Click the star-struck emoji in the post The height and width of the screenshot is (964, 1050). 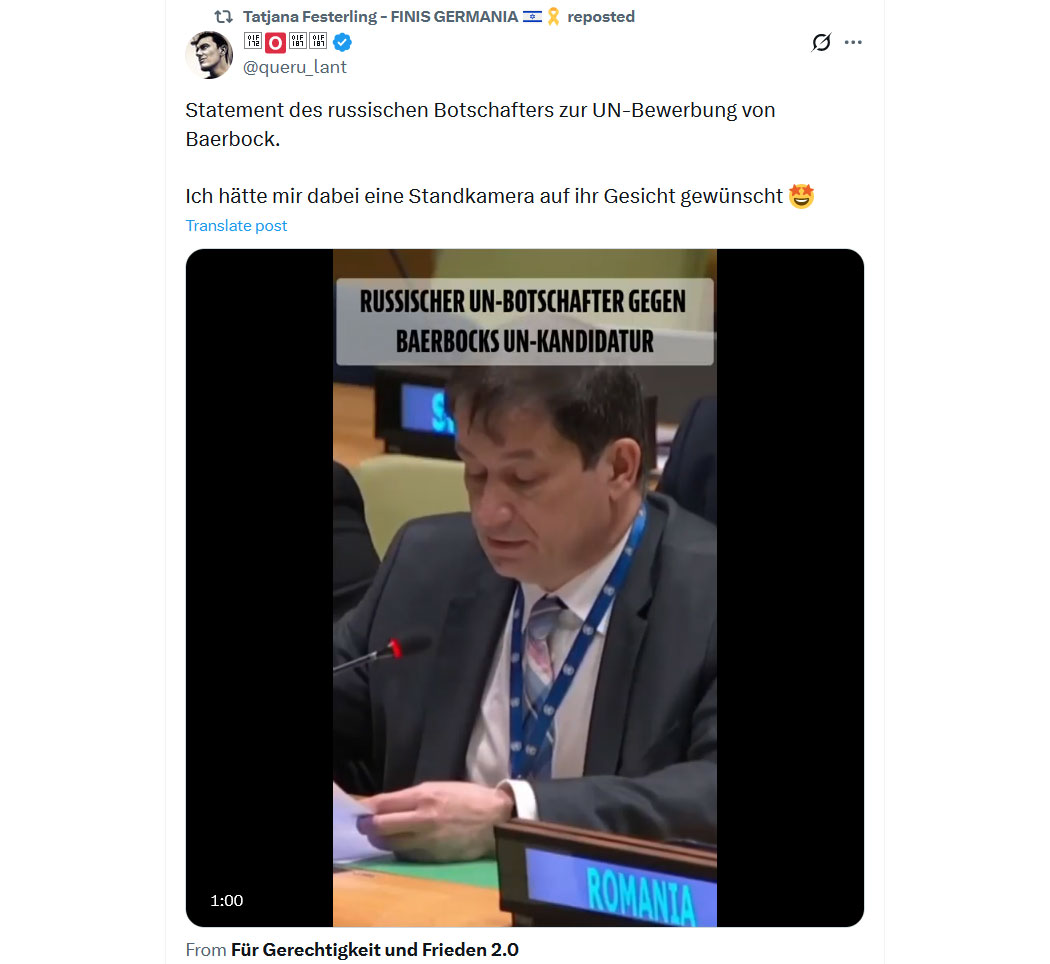pyautogui.click(x=802, y=196)
